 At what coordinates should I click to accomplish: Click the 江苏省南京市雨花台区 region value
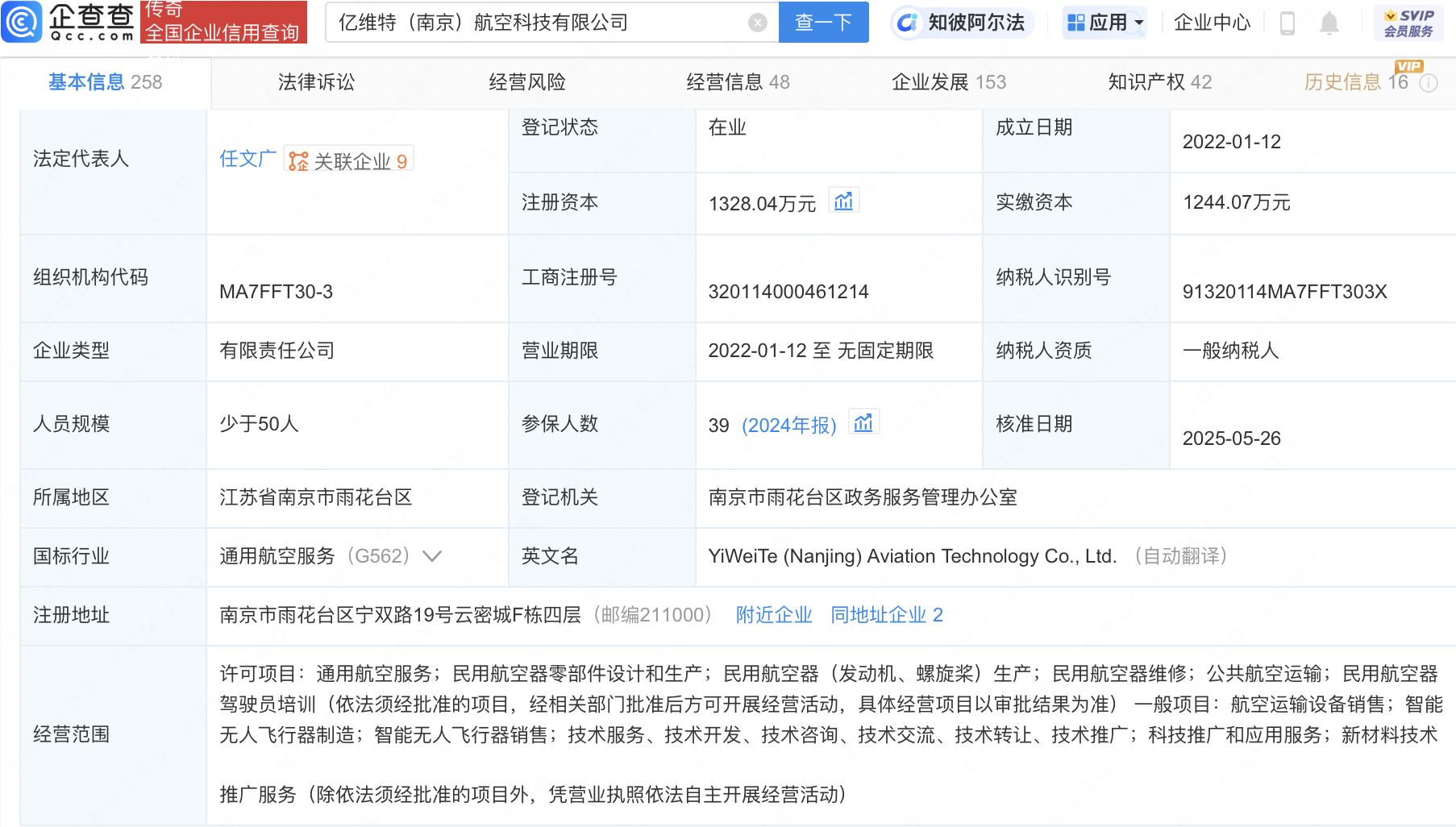pos(315,497)
